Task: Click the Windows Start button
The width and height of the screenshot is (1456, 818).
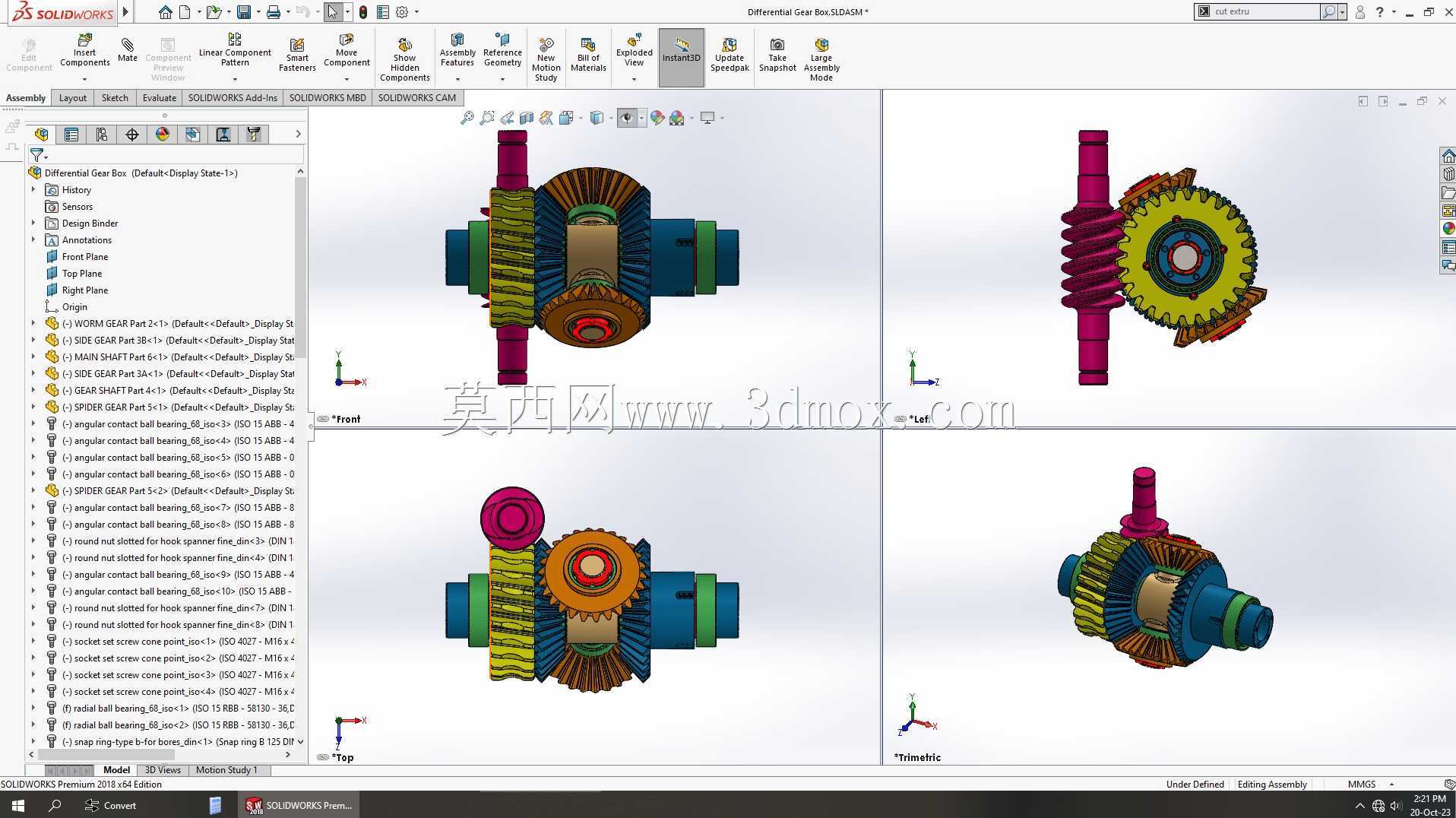Action: [x=17, y=805]
